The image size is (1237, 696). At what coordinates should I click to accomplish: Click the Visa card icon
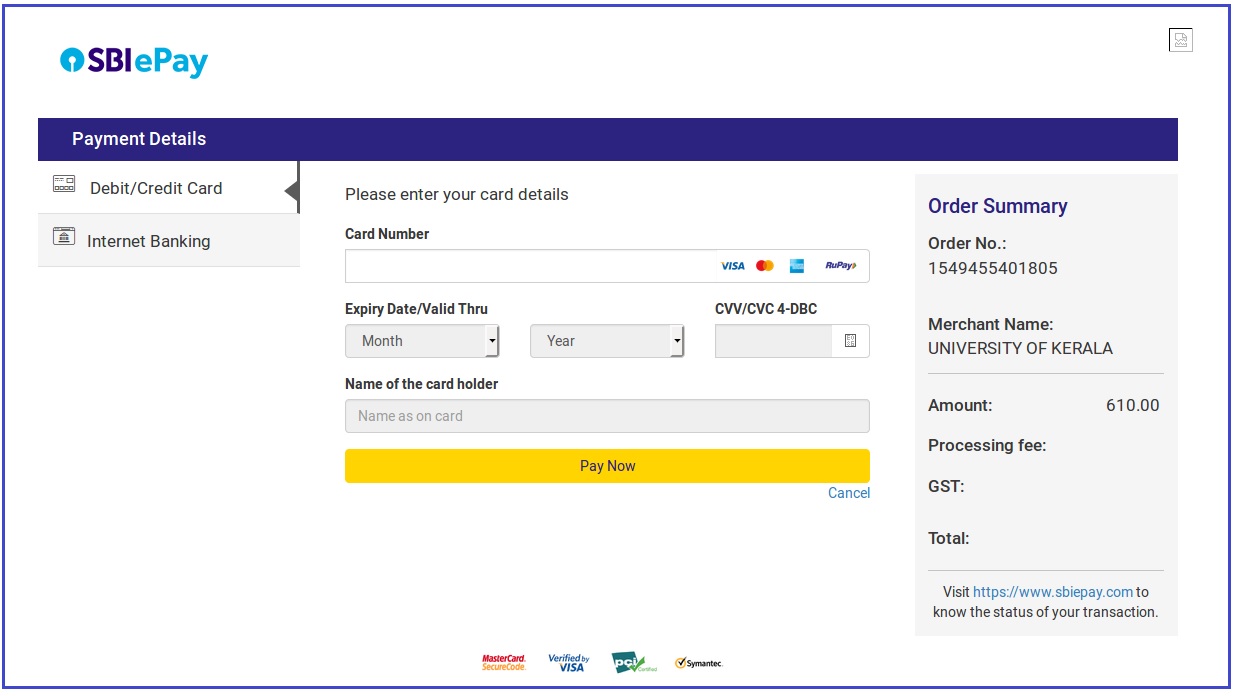pyautogui.click(x=732, y=266)
